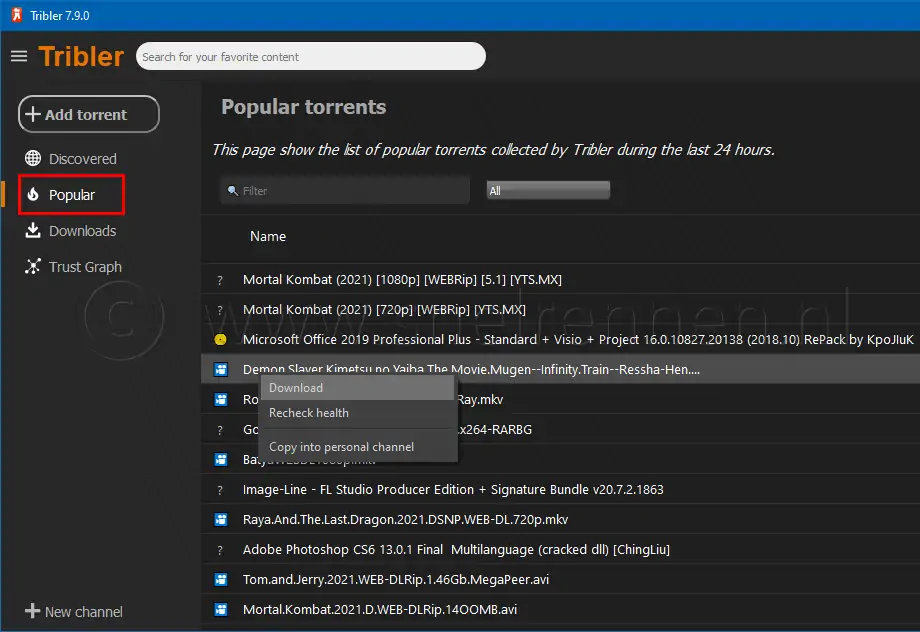This screenshot has width=920, height=632.
Task: Select Raya.And.The.Last.Dragon.2021 torrent
Action: click(x=405, y=519)
